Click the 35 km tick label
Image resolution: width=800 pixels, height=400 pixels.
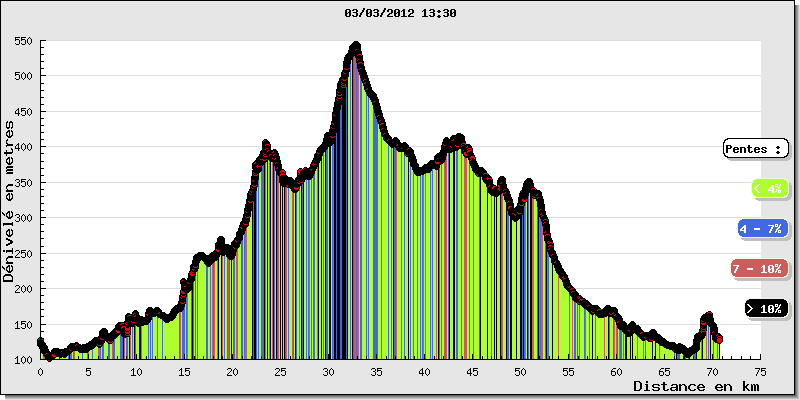[x=376, y=371]
